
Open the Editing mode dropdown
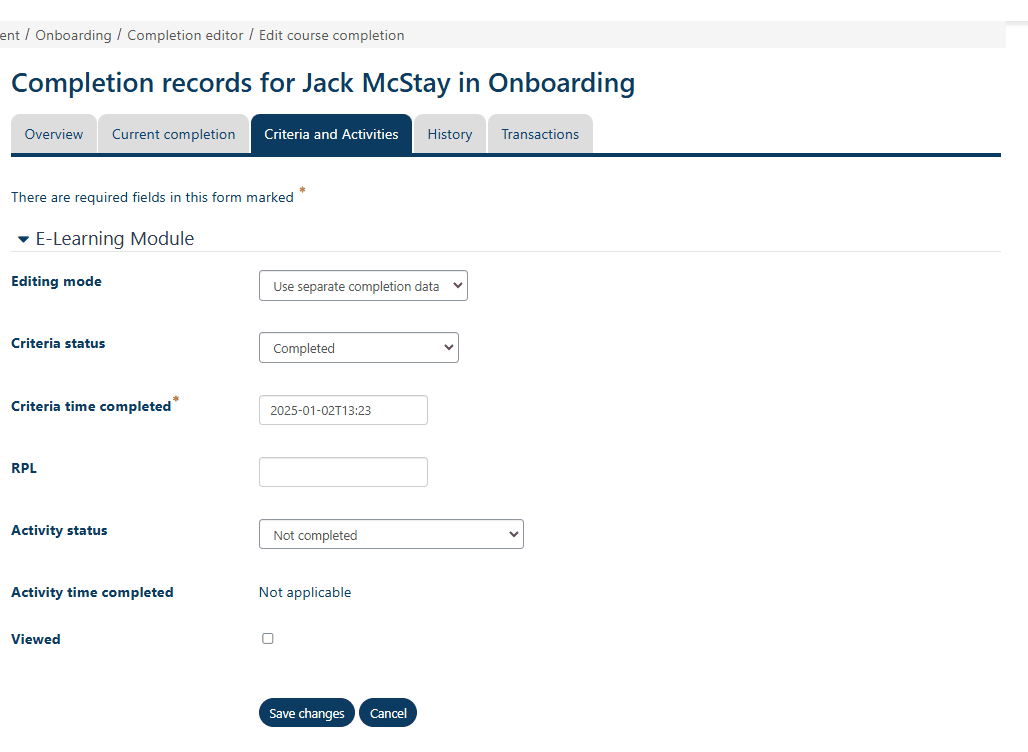(363, 286)
